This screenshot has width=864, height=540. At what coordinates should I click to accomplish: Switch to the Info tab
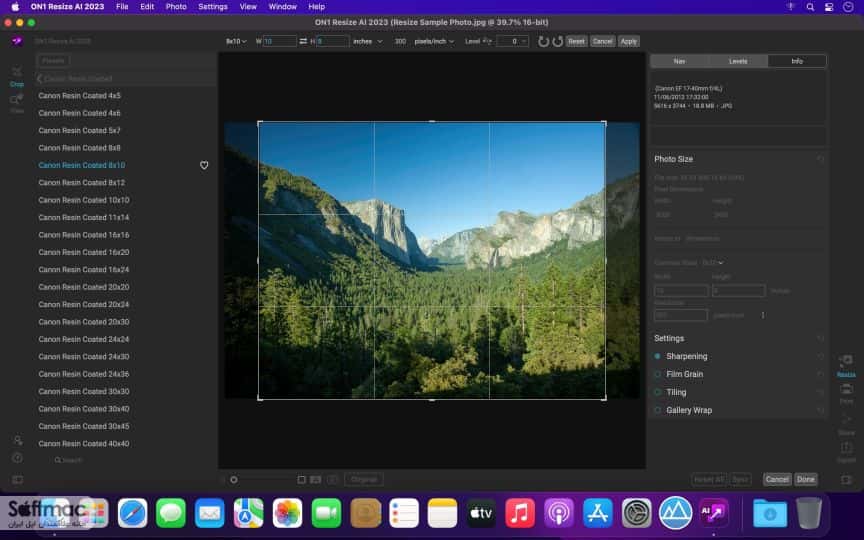click(x=797, y=61)
